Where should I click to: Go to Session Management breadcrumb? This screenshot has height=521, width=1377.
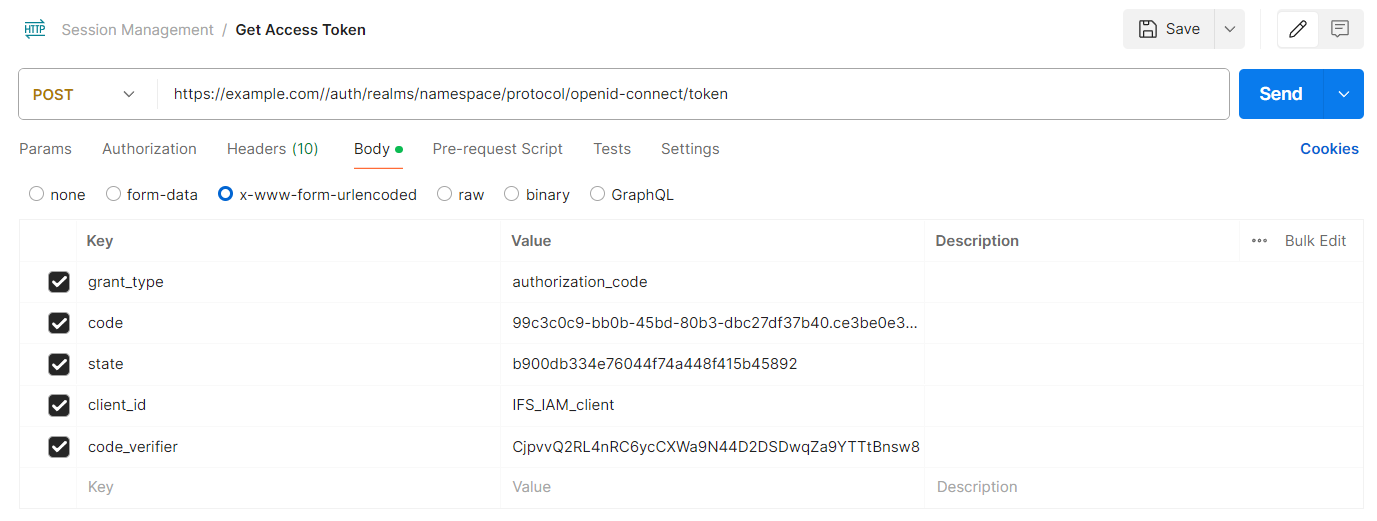tap(137, 30)
